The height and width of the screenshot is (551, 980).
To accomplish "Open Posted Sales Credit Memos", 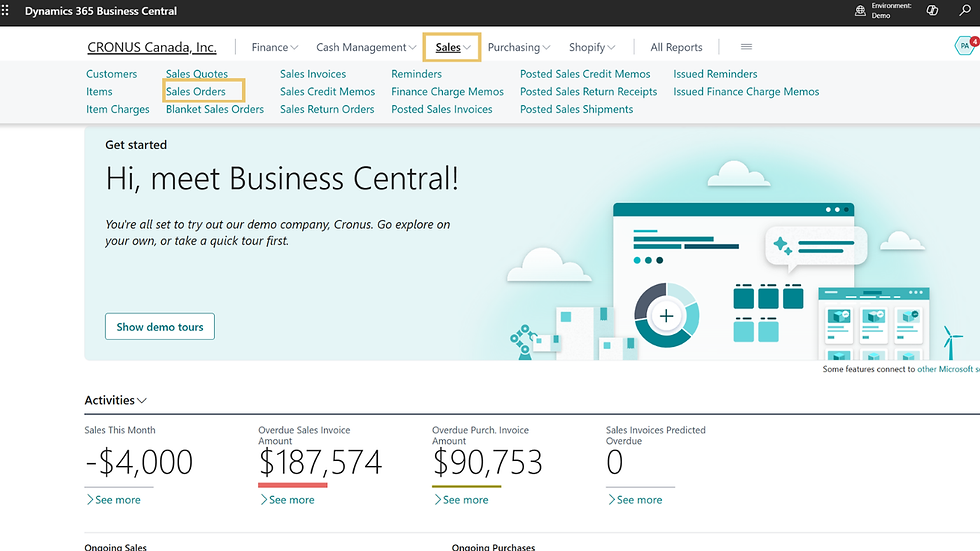I will click(585, 74).
